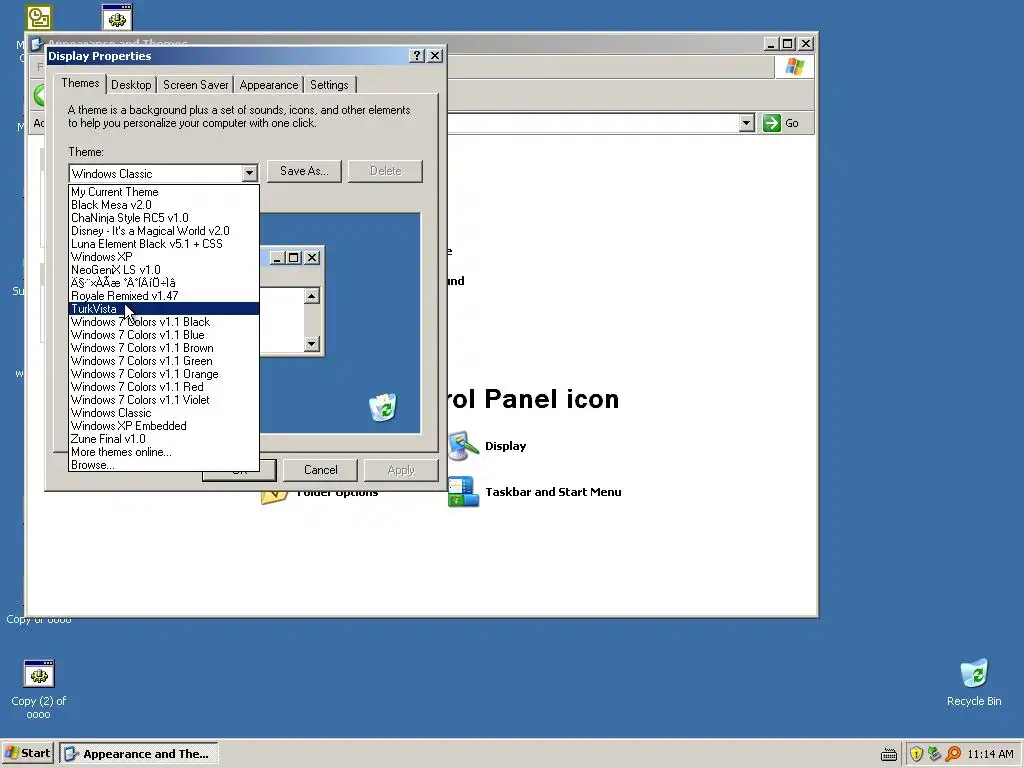1024x768 pixels.
Task: Click the help question mark in Display Properties
Action: 417,56
